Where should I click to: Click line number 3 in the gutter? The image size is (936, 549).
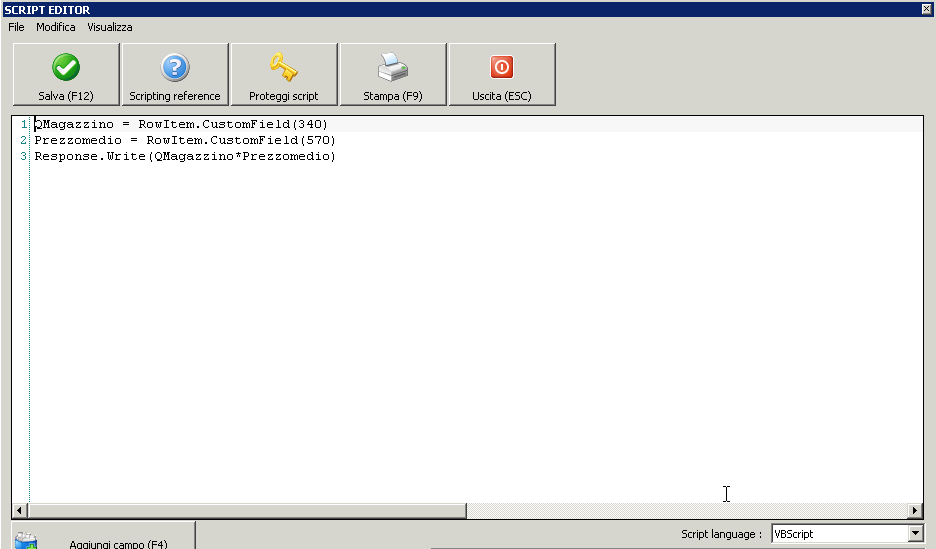coord(24,156)
